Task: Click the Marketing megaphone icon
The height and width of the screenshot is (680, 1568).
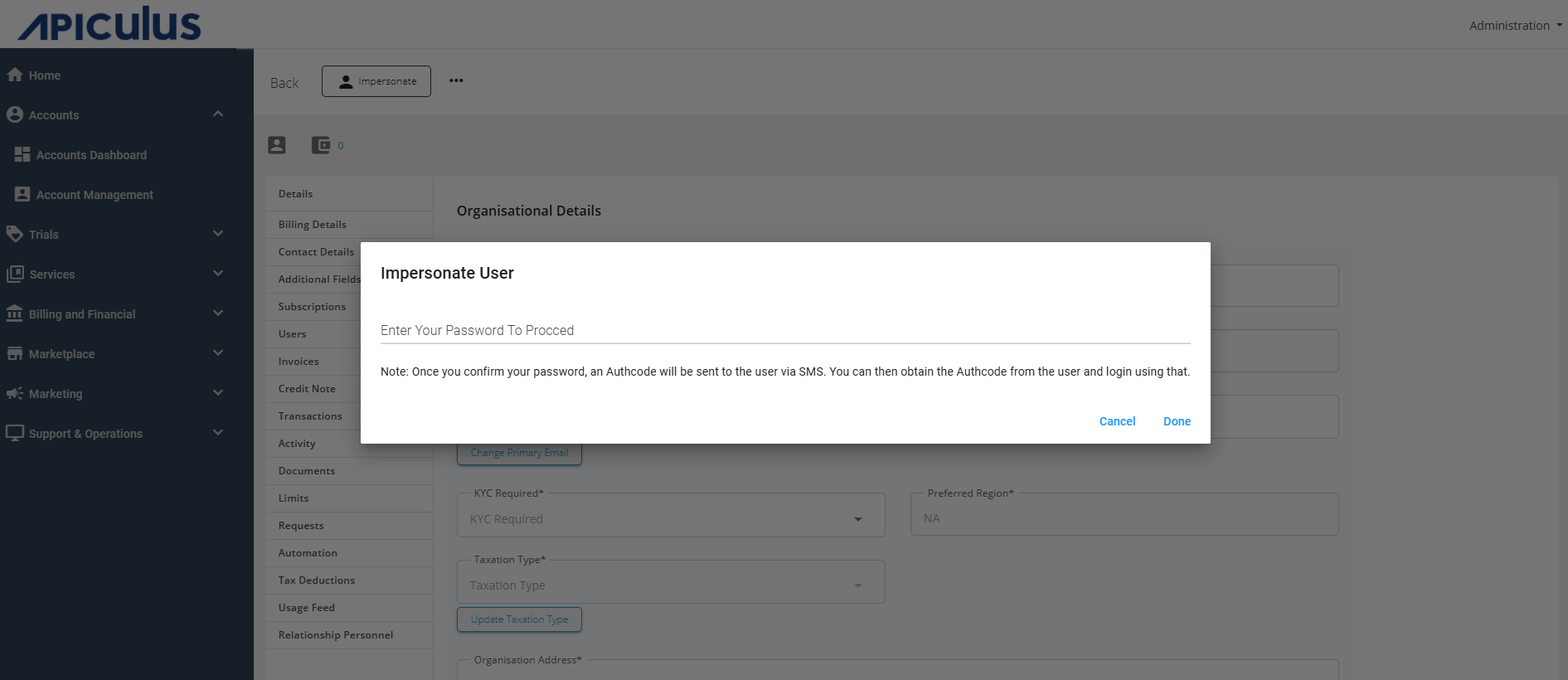Action: click(14, 393)
